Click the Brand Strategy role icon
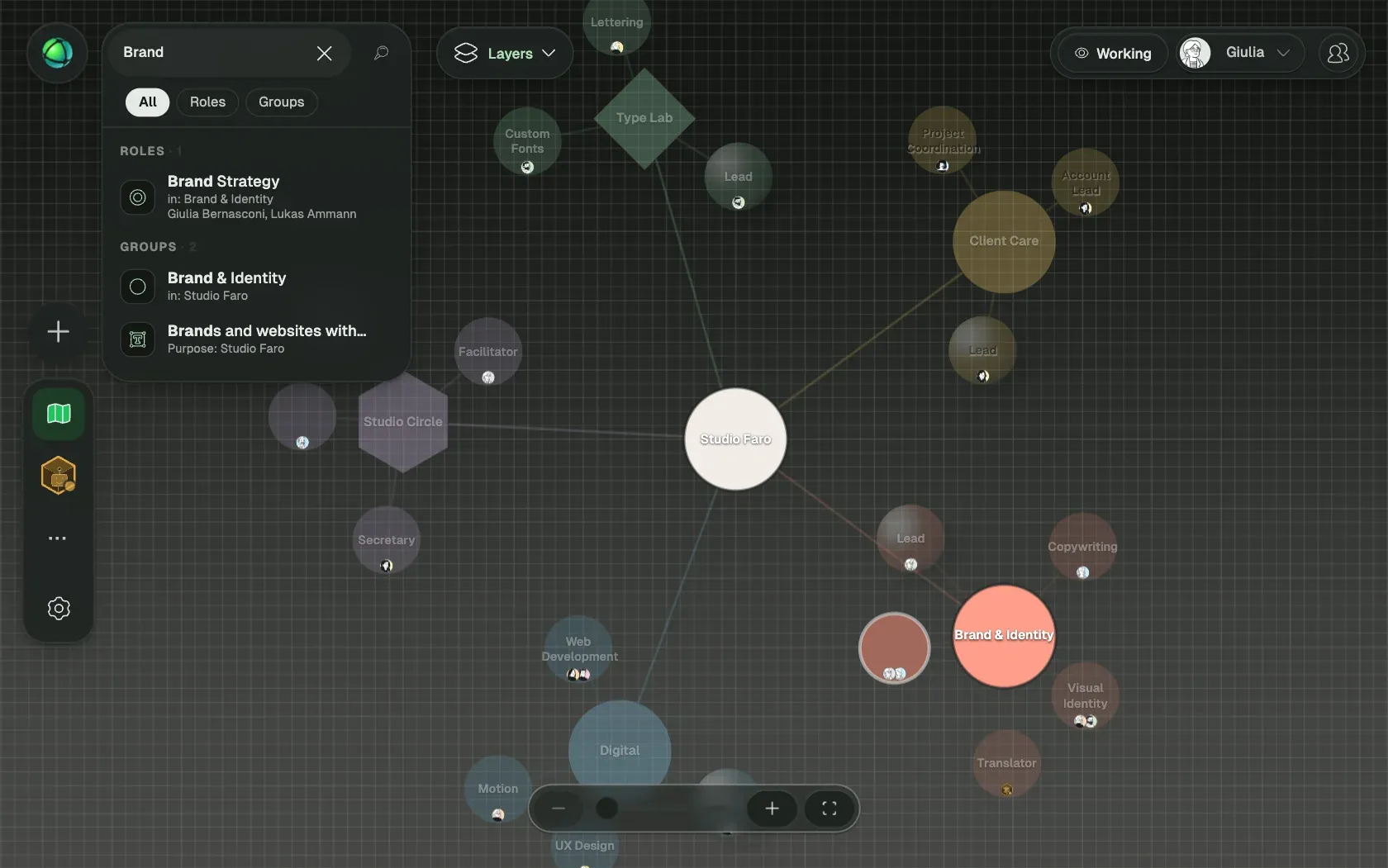Viewport: 1388px width, 868px height. pyautogui.click(x=138, y=197)
